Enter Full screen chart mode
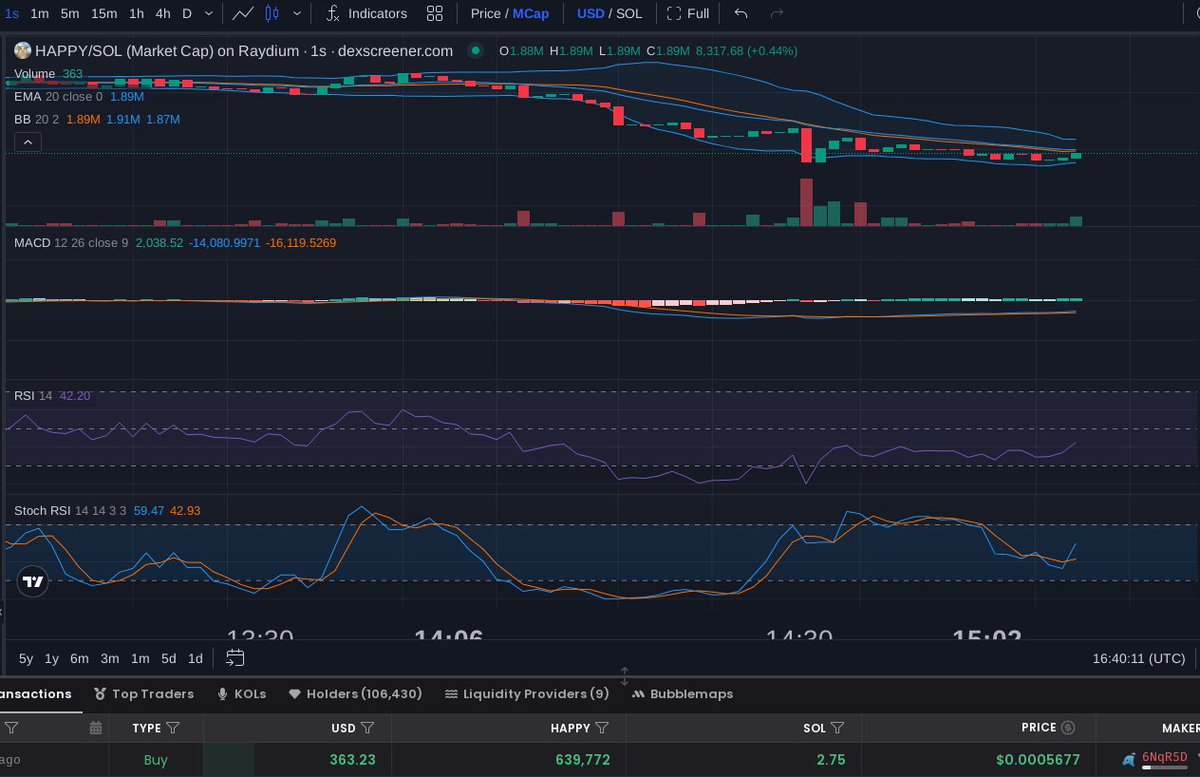Image resolution: width=1200 pixels, height=777 pixels. click(688, 13)
